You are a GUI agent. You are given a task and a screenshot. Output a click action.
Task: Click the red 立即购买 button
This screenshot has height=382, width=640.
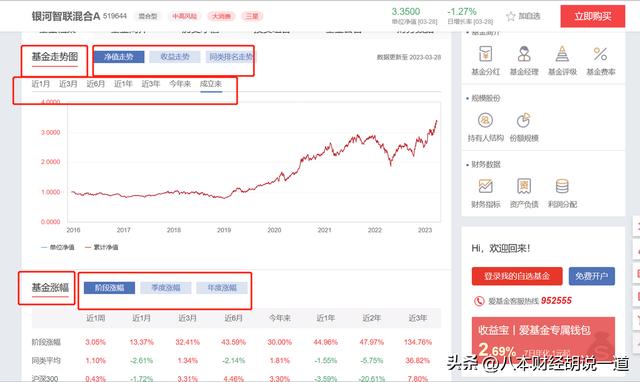[593, 16]
